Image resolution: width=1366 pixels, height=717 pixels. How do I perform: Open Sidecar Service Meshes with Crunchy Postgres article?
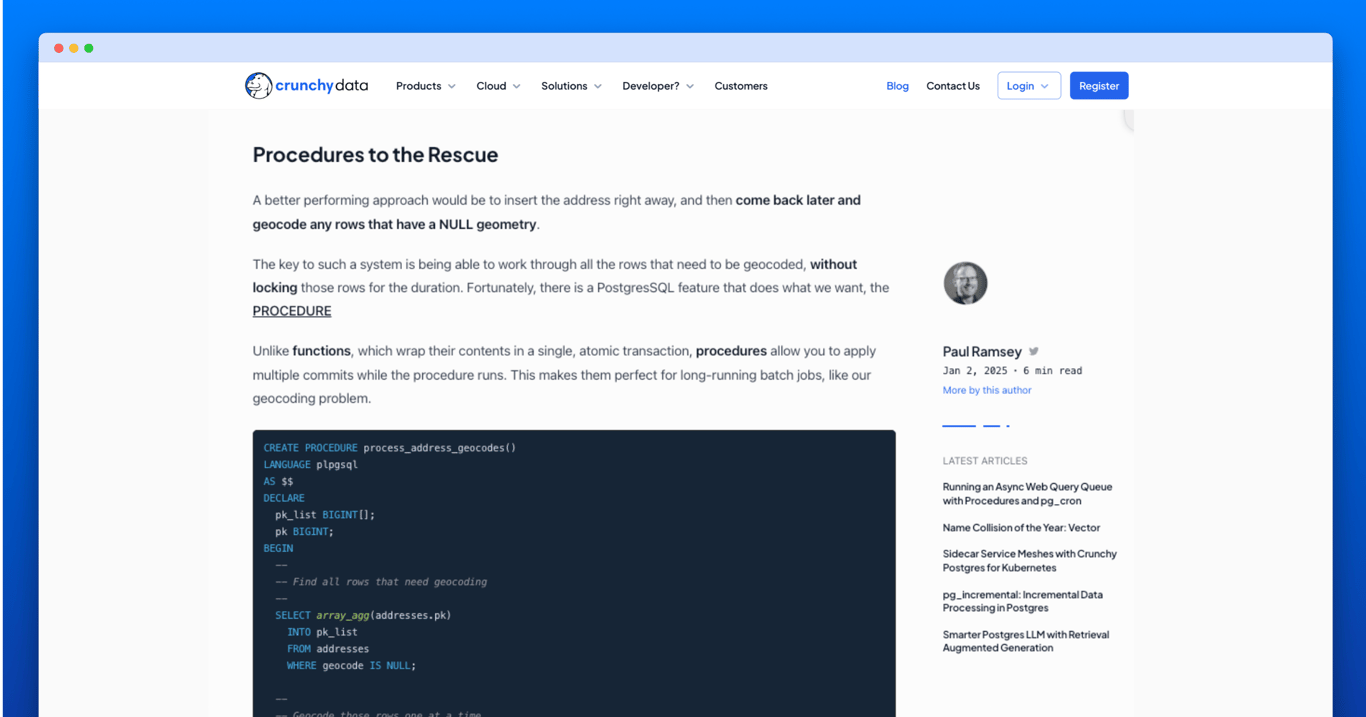click(1029, 560)
